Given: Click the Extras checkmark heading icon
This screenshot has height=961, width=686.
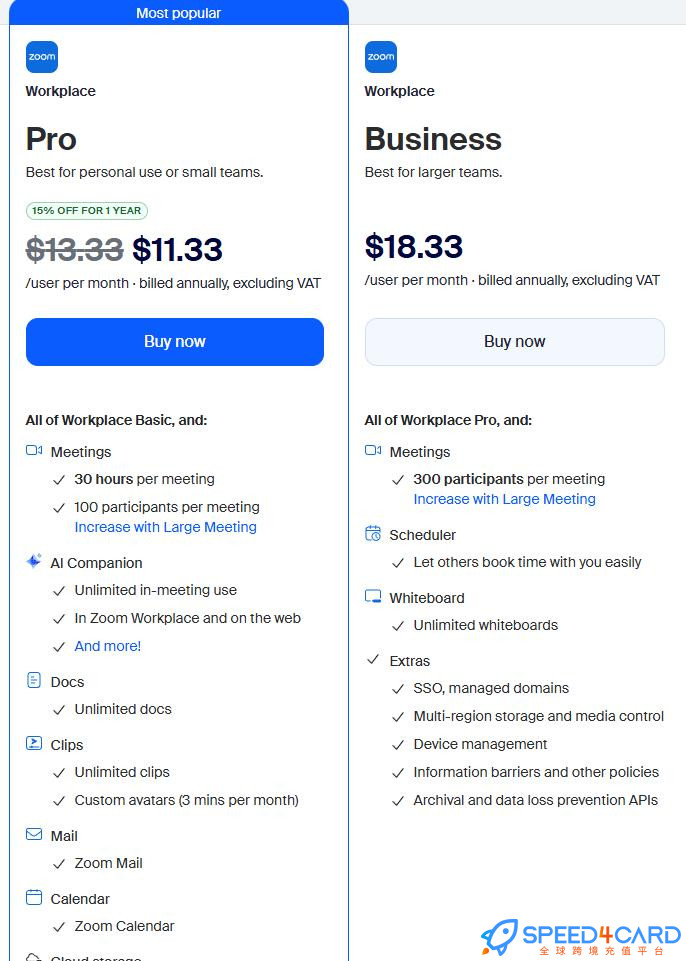Looking at the screenshot, I should (373, 660).
